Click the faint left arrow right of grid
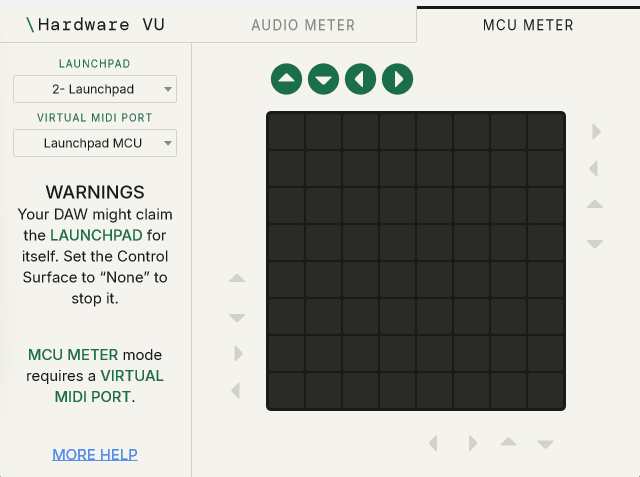Screen dimensions: 640x477 [x=594, y=169]
